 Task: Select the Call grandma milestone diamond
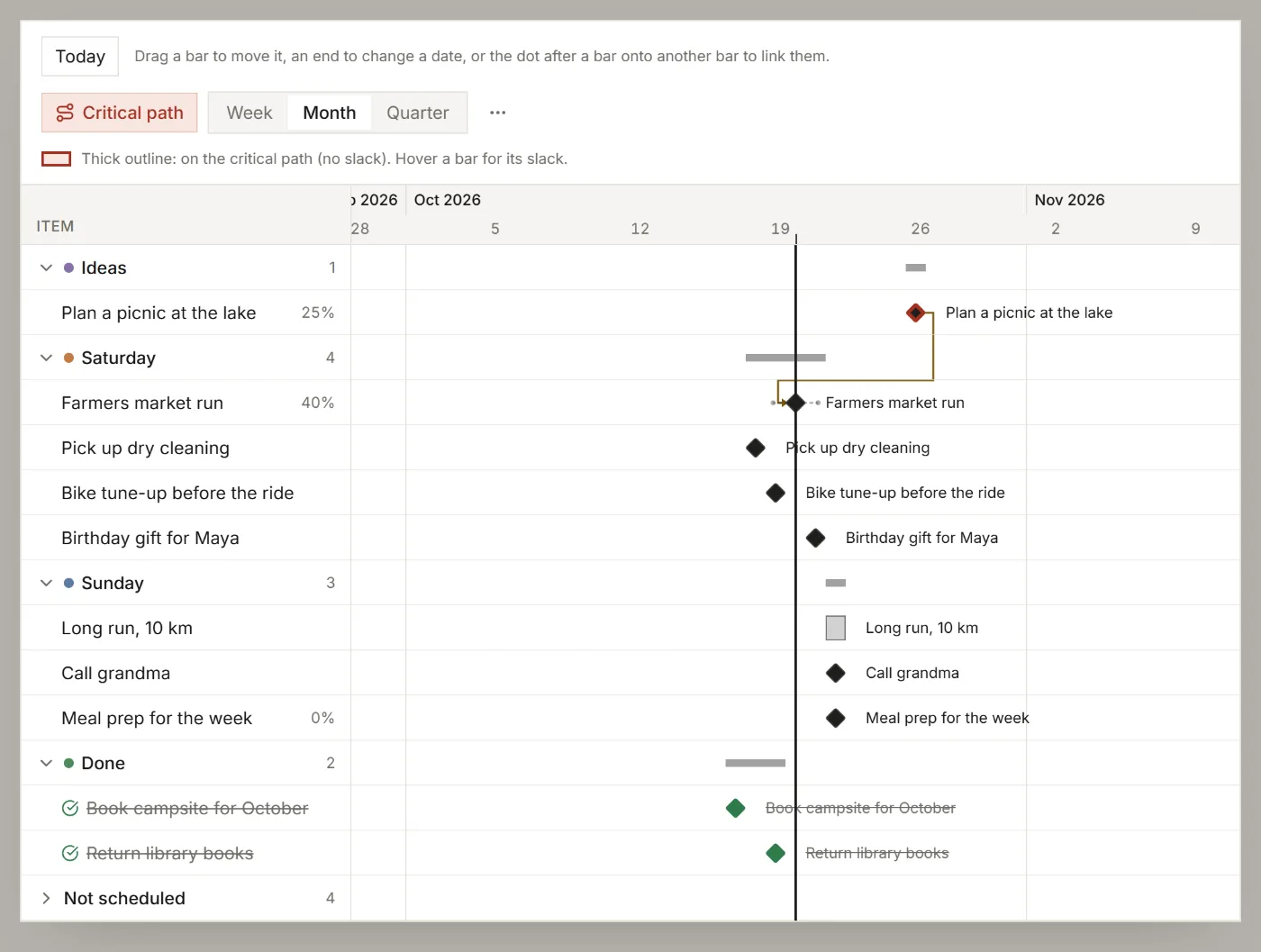[836, 673]
